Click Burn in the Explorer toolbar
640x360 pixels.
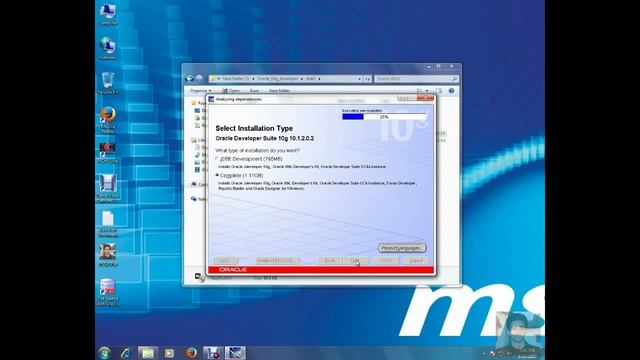pyautogui.click(x=254, y=91)
